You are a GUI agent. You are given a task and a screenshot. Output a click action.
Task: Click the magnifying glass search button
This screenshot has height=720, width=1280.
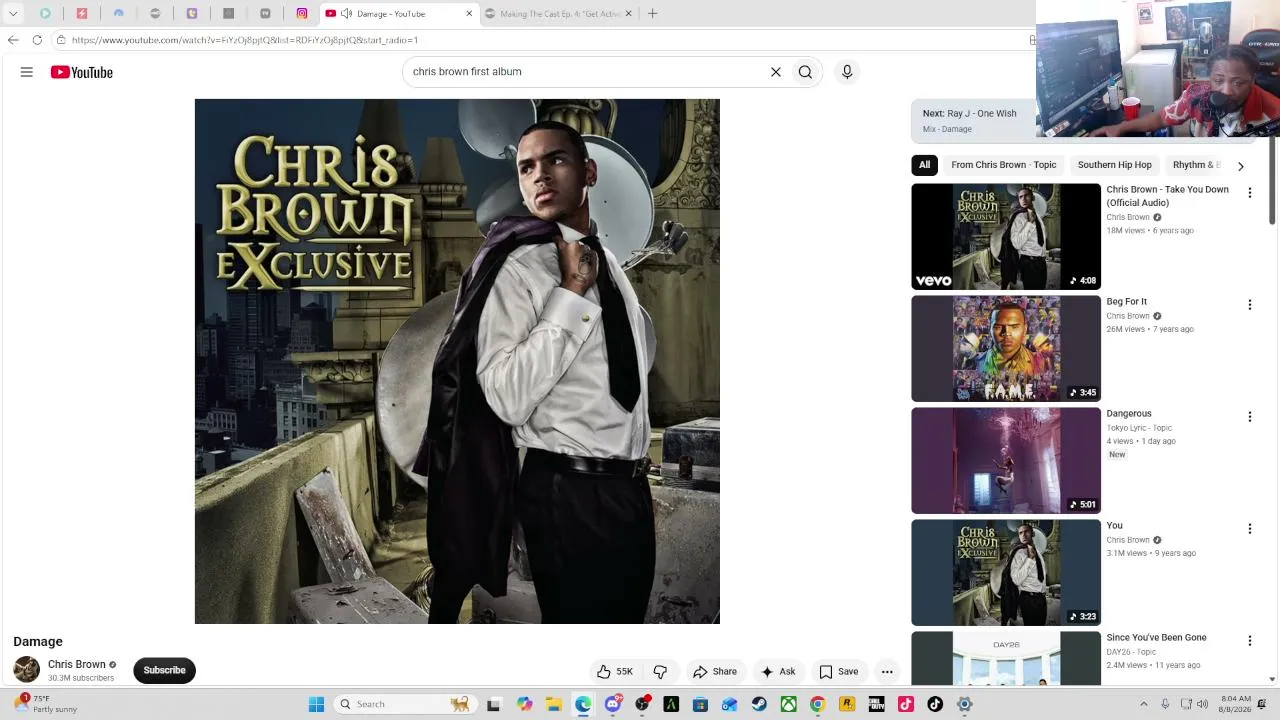[x=805, y=72]
